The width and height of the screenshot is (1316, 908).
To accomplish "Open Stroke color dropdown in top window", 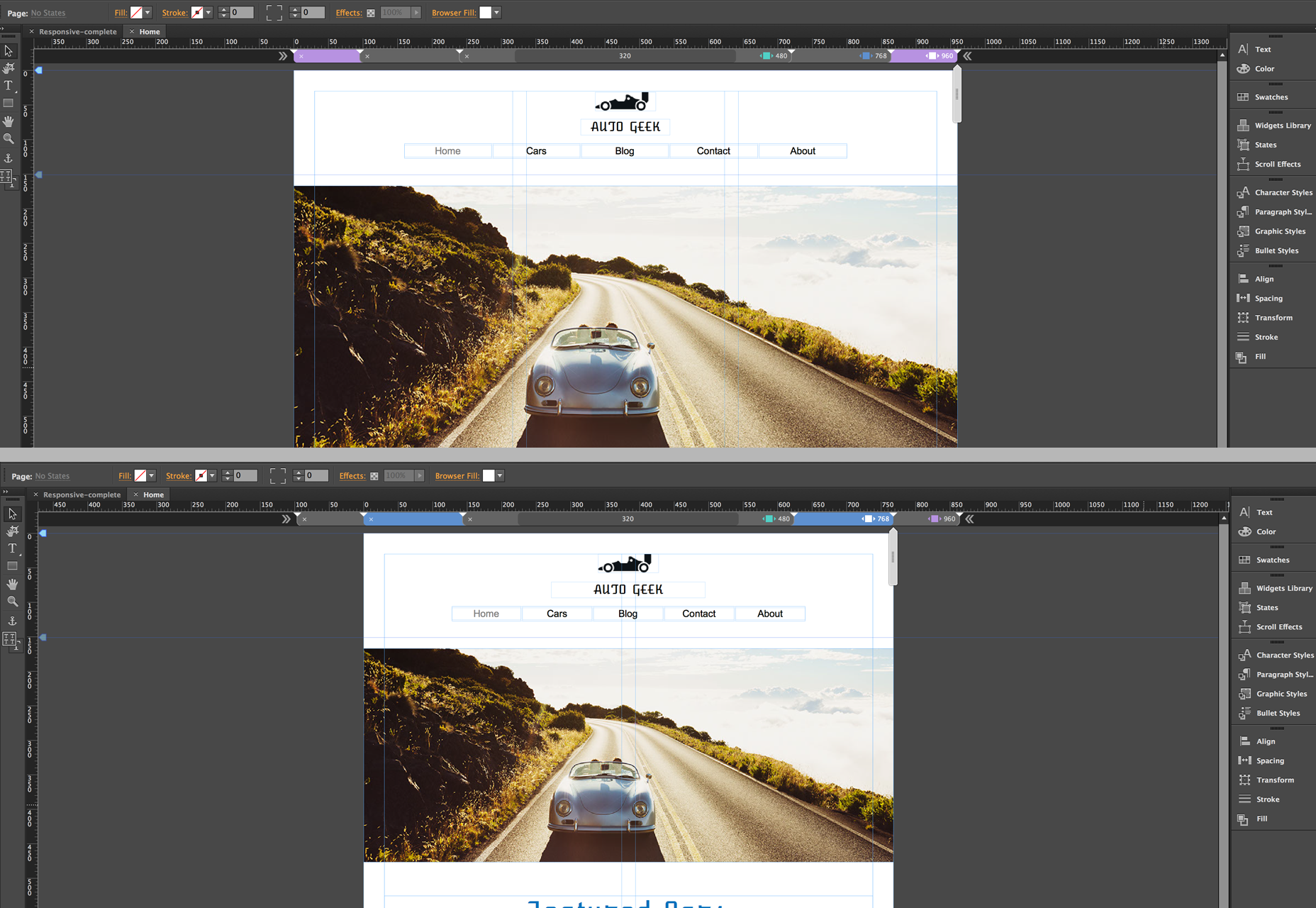I will click(208, 13).
